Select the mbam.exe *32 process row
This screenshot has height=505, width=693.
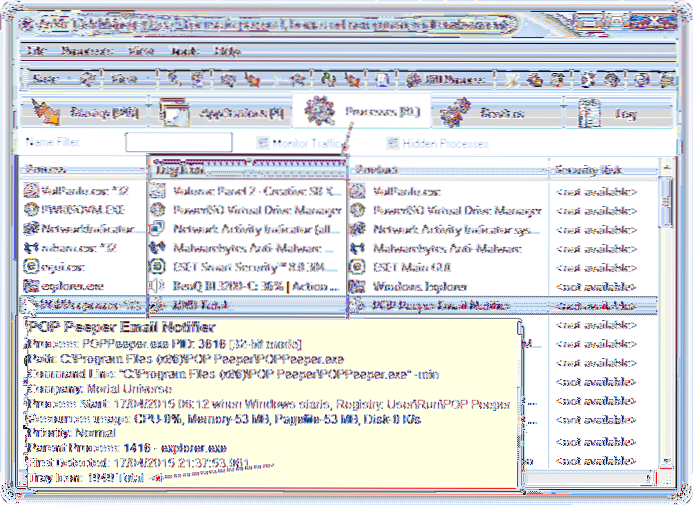click(x=338, y=248)
